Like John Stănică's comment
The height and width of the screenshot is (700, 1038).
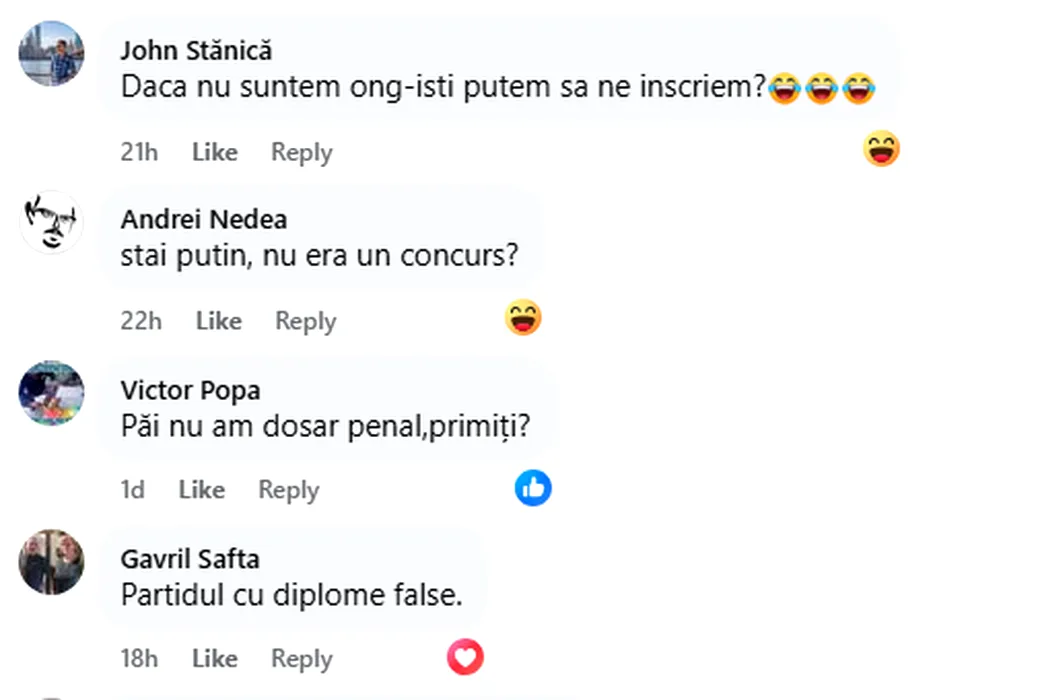click(x=215, y=153)
